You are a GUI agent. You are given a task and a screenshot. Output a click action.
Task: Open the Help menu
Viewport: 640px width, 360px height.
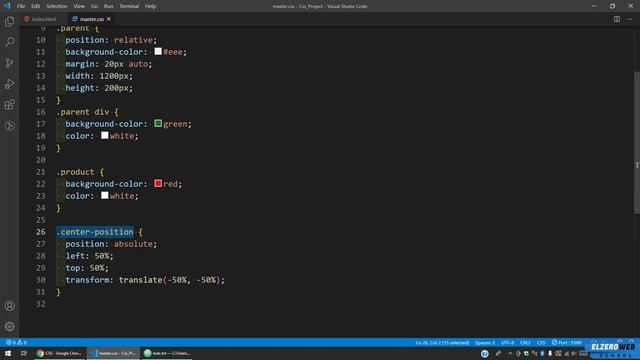[x=150, y=6]
